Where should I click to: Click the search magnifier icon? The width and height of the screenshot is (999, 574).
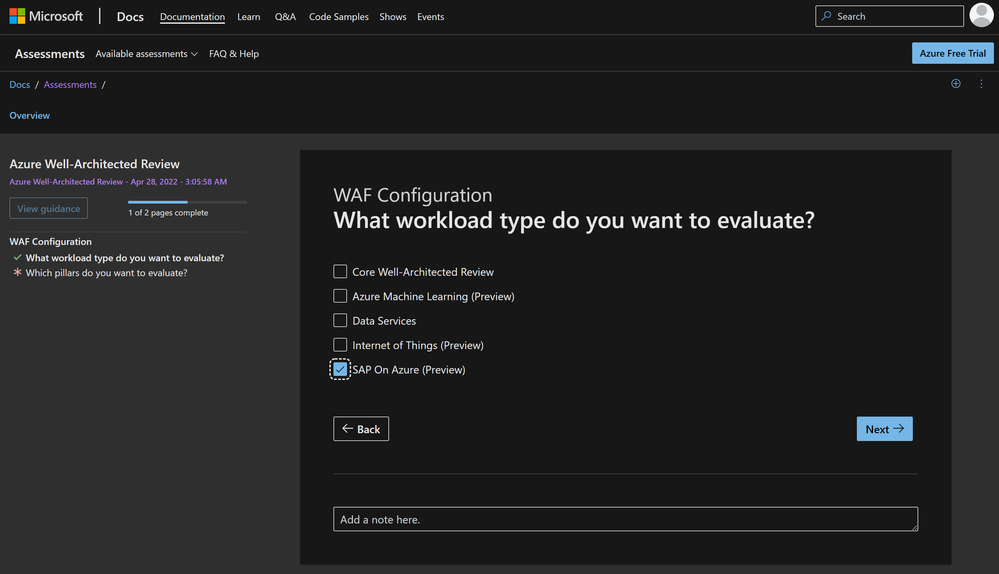point(826,16)
